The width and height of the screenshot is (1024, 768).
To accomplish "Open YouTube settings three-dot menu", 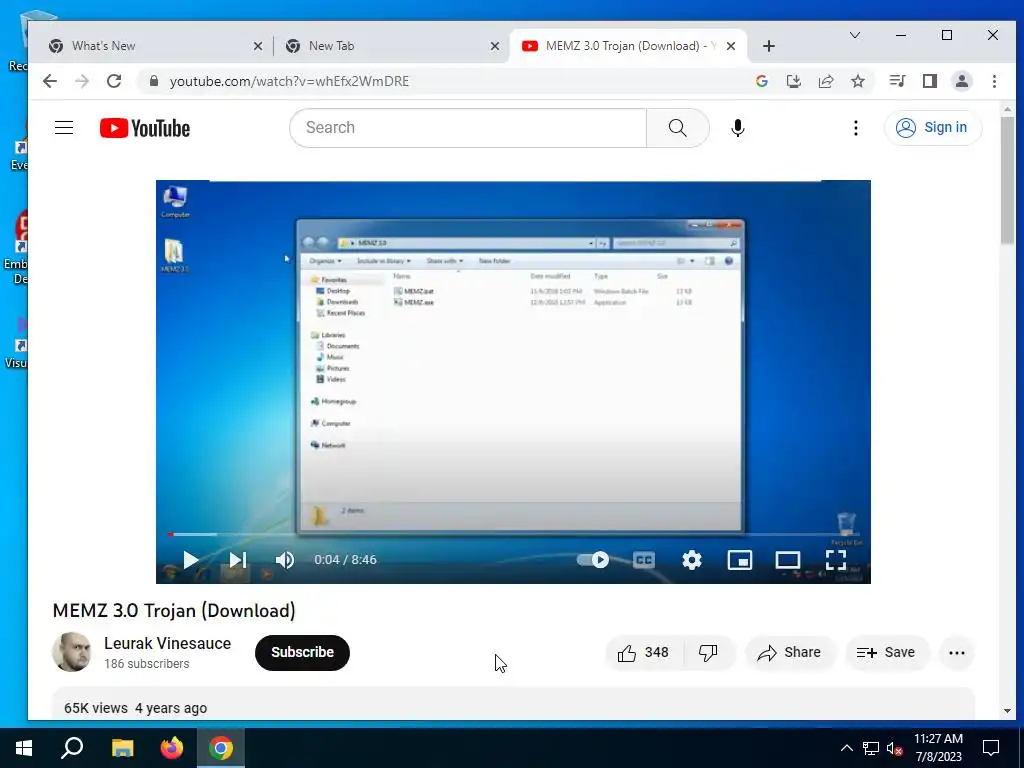I will point(856,128).
